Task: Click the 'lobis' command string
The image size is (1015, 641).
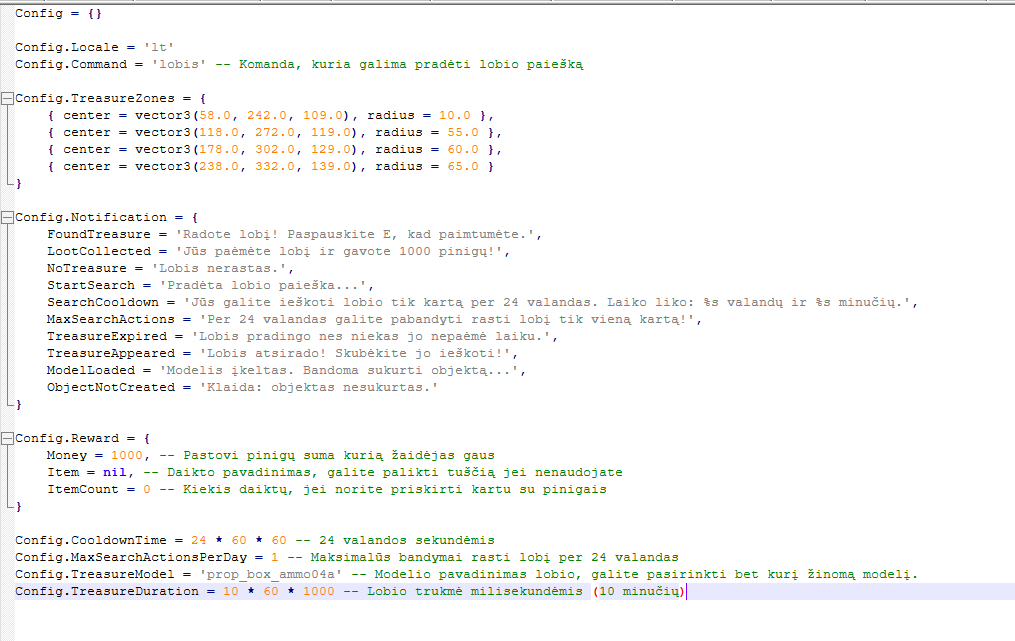Action: click(x=179, y=64)
